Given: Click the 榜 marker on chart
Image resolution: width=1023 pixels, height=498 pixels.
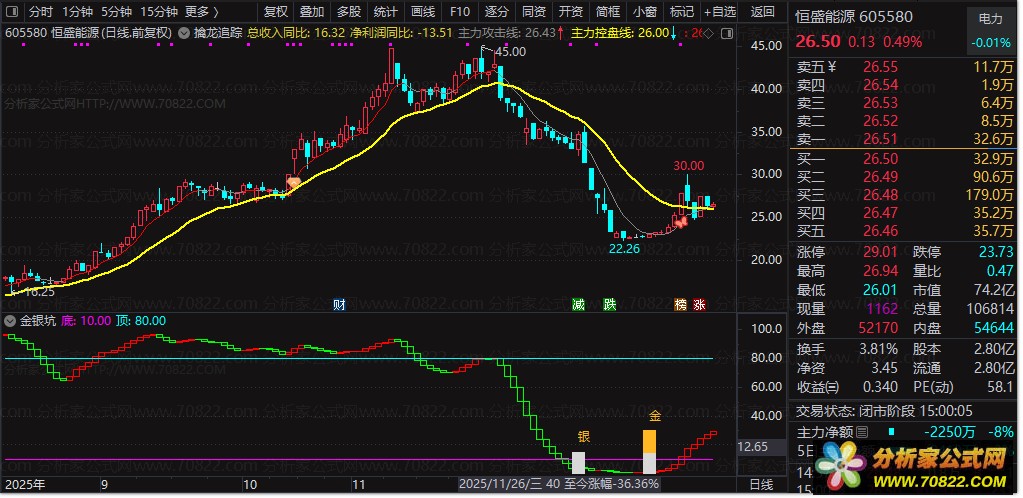Looking at the screenshot, I should click(x=680, y=304).
